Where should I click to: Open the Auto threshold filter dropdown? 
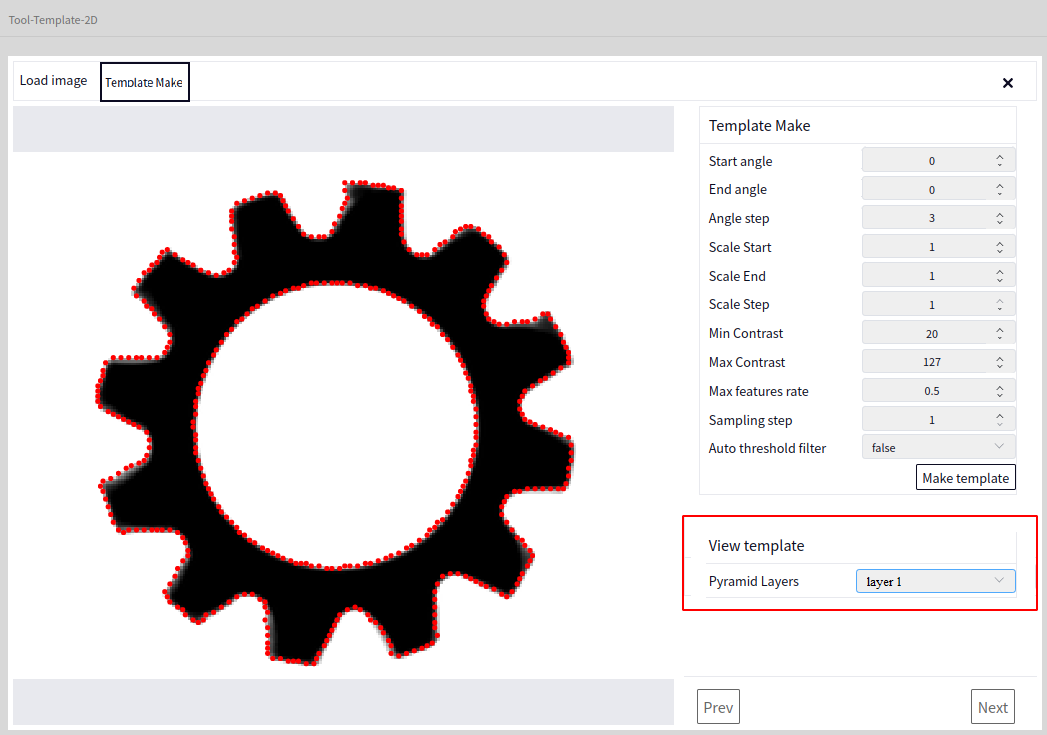pyautogui.click(x=939, y=447)
